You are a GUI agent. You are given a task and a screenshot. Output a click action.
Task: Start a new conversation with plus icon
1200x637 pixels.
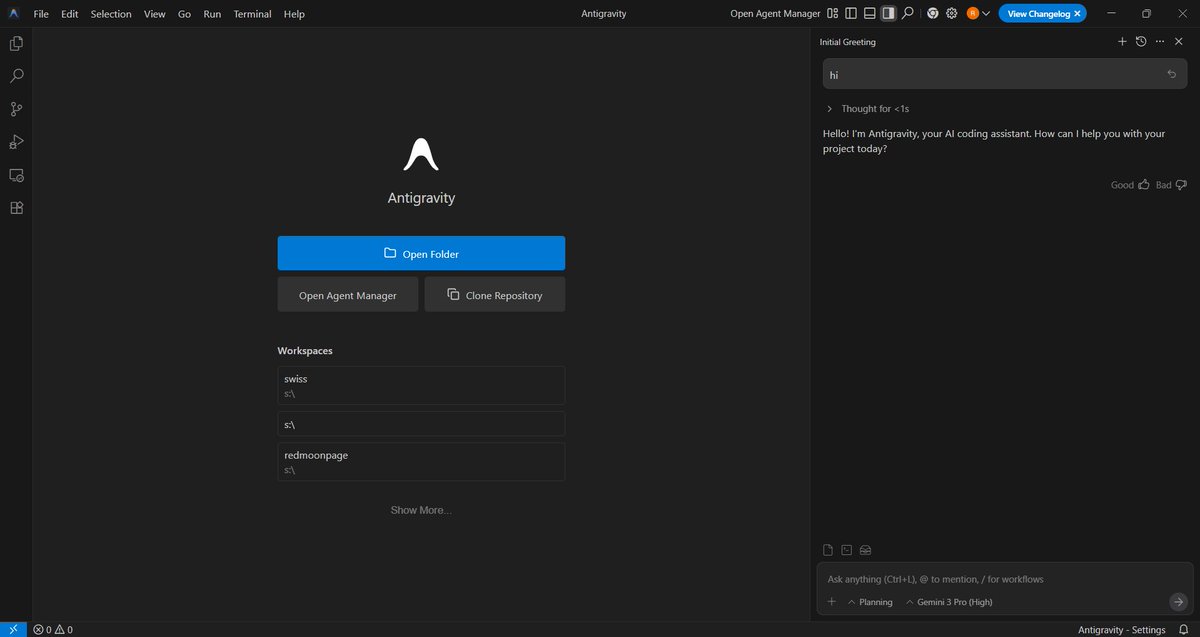(x=1122, y=42)
